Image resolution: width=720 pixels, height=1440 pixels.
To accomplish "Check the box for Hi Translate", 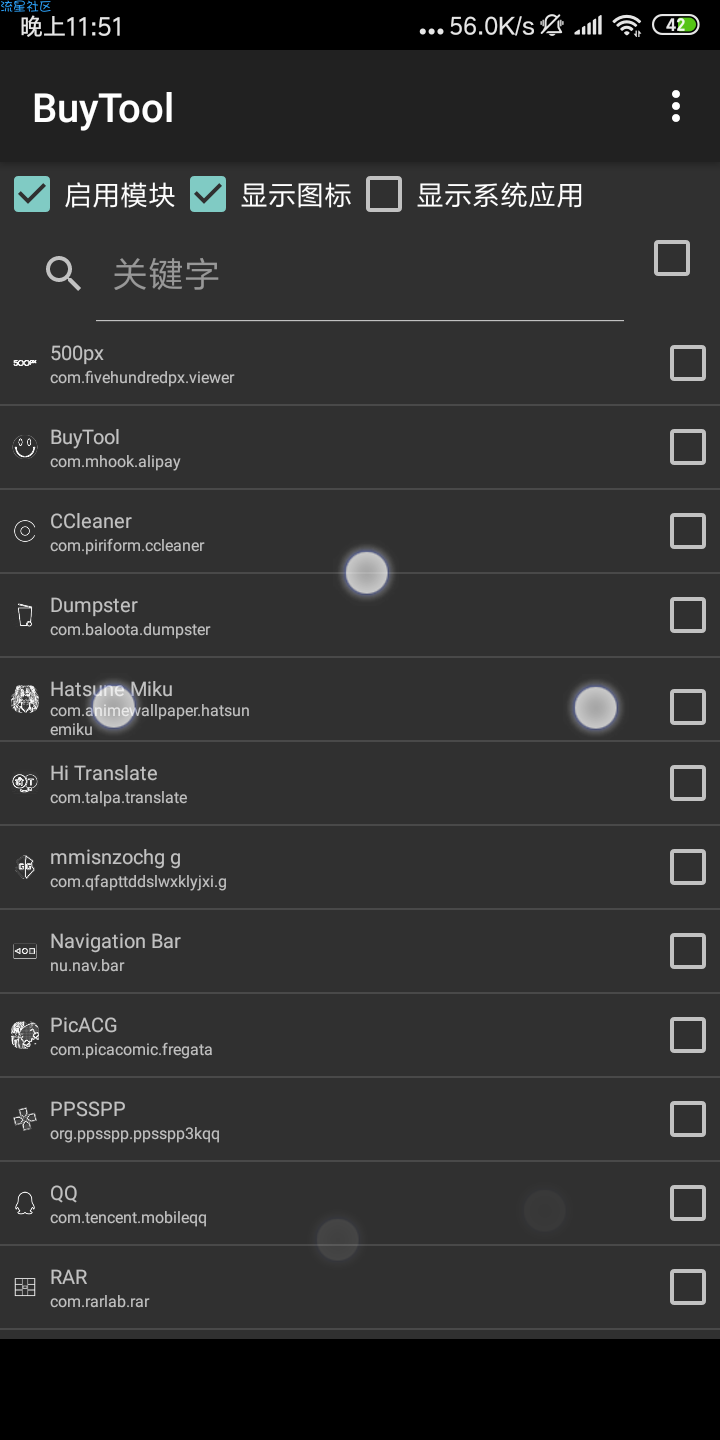I will [x=688, y=783].
